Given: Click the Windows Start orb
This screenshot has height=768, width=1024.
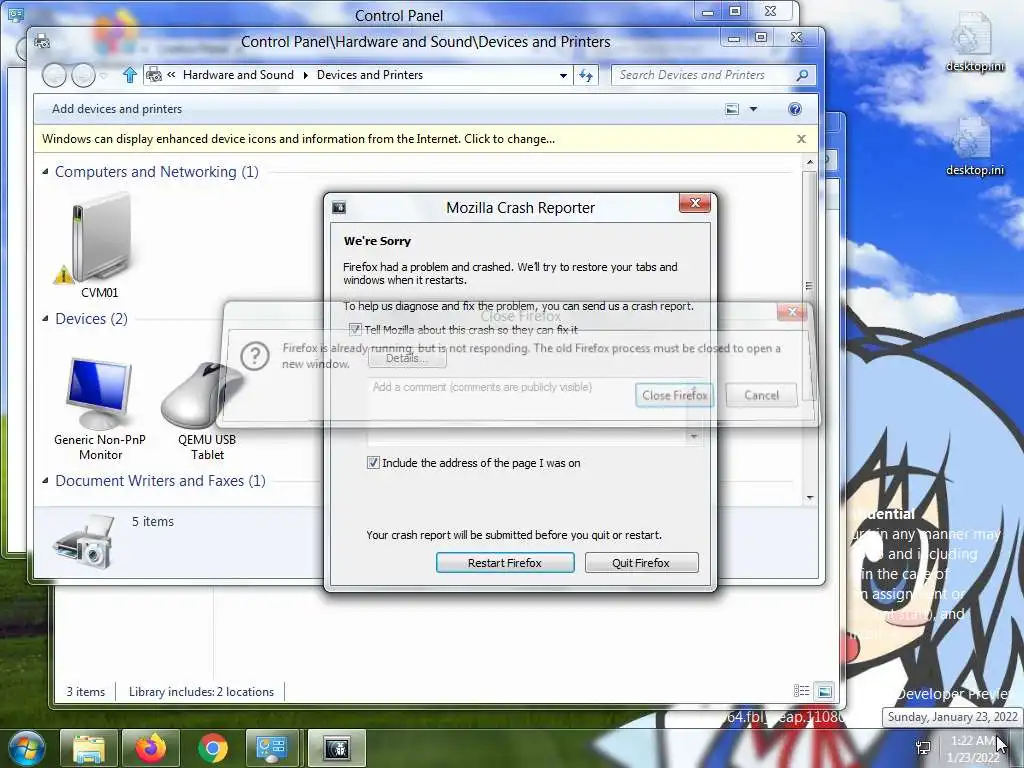Looking at the screenshot, I should pos(26,748).
